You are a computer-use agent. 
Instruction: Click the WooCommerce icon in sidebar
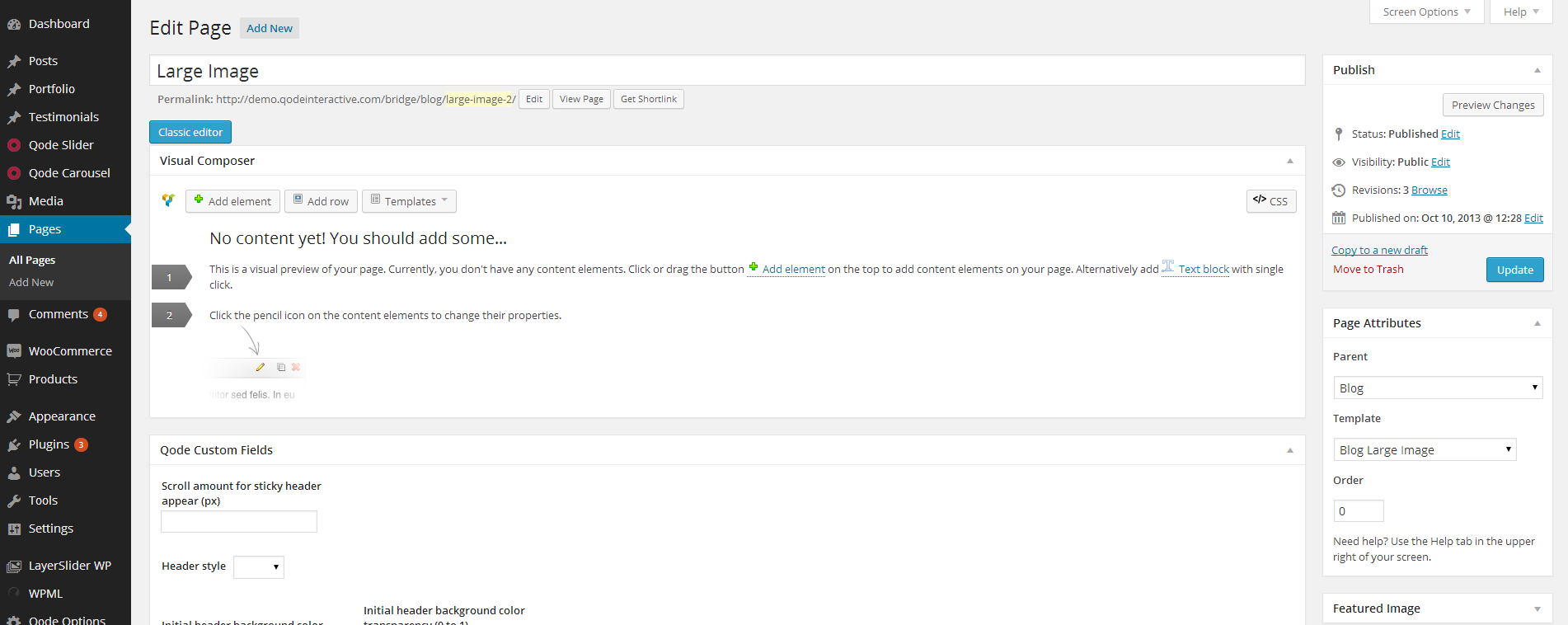tap(14, 351)
